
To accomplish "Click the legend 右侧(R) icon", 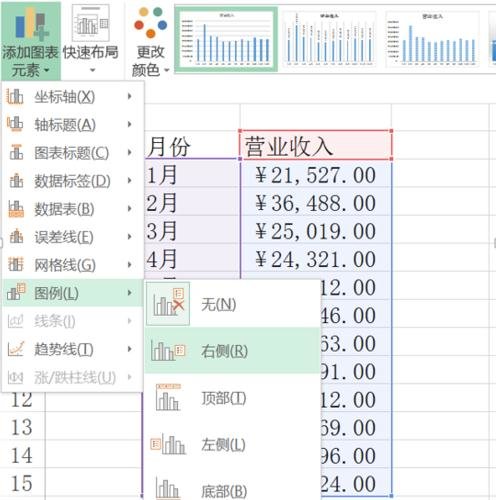I will coord(168,351).
